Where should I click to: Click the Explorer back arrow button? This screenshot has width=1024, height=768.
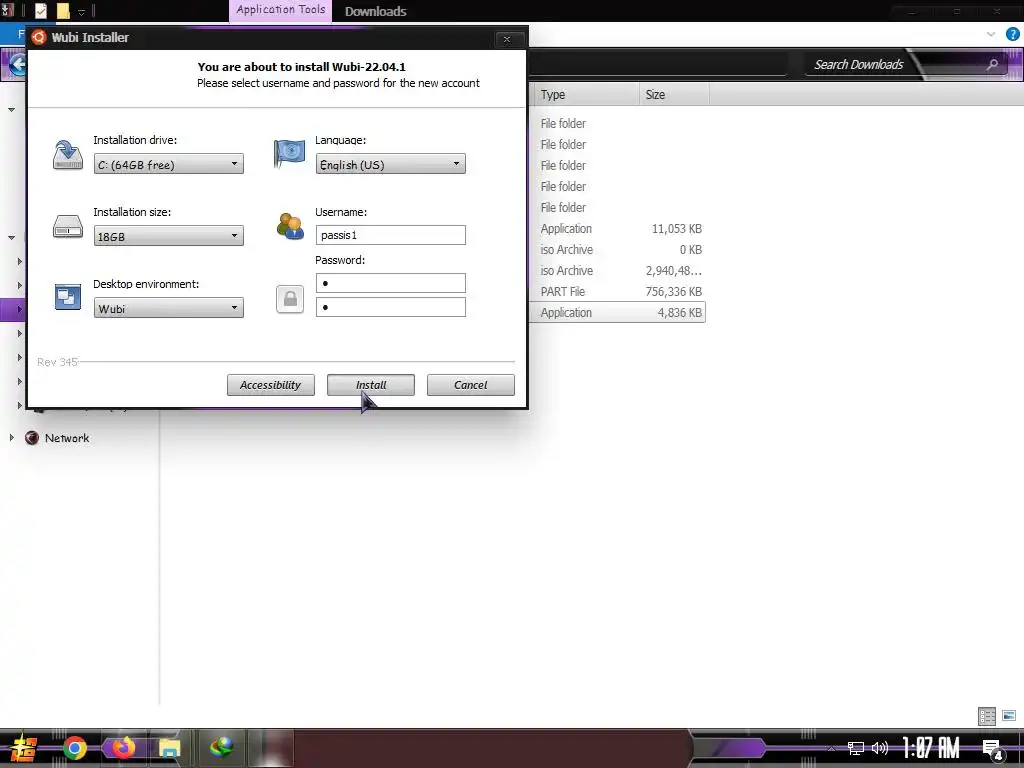(17, 64)
